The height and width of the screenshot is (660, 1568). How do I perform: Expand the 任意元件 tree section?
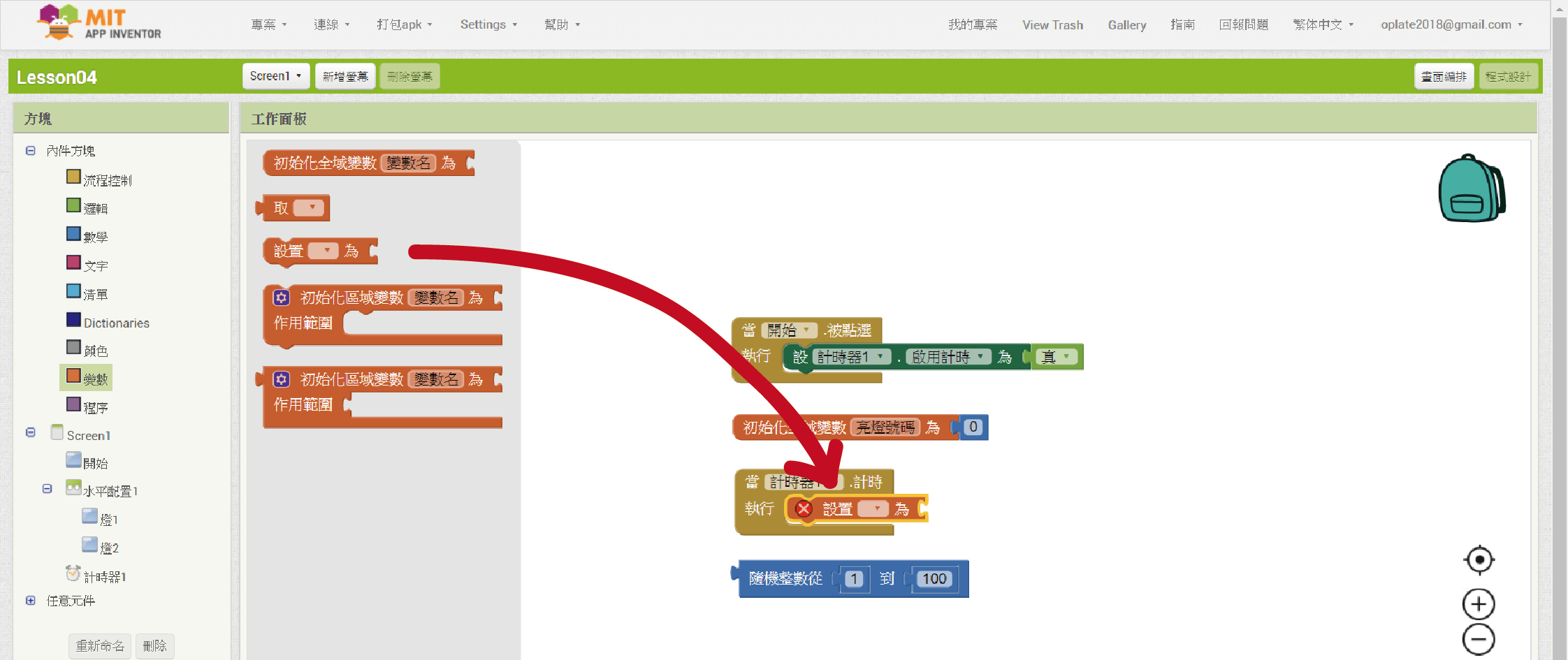[31, 601]
